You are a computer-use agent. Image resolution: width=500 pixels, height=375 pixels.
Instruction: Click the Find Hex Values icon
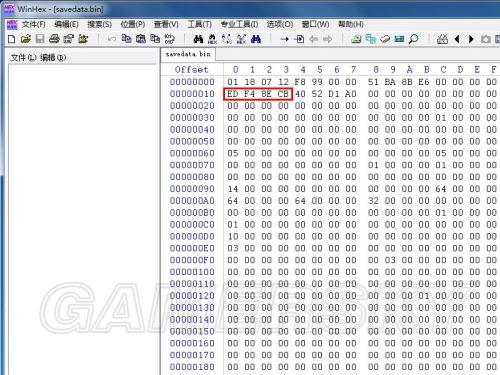point(212,39)
